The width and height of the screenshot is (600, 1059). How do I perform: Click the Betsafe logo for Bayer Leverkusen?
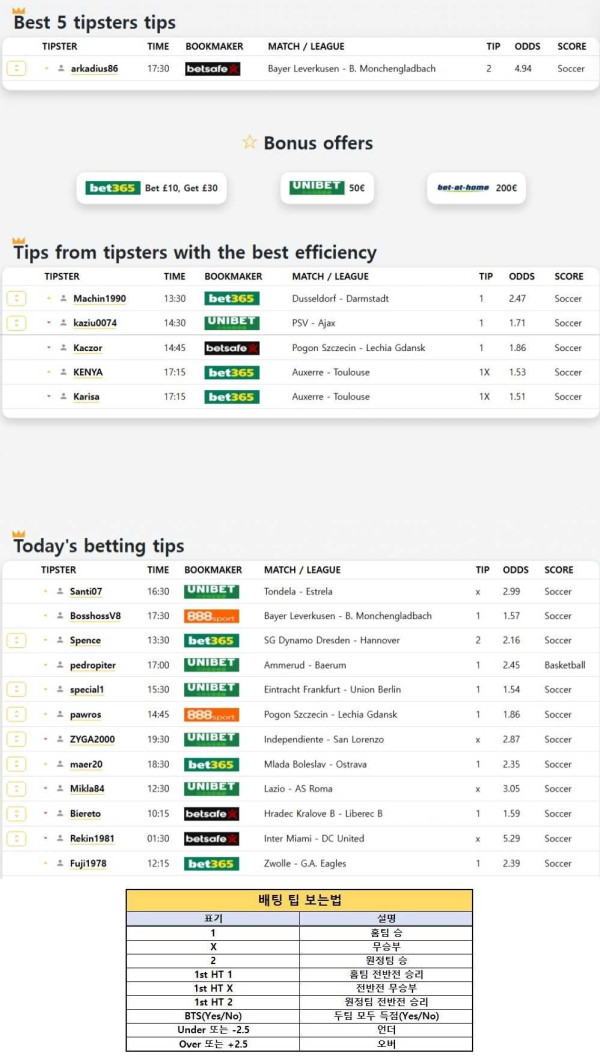coord(212,69)
